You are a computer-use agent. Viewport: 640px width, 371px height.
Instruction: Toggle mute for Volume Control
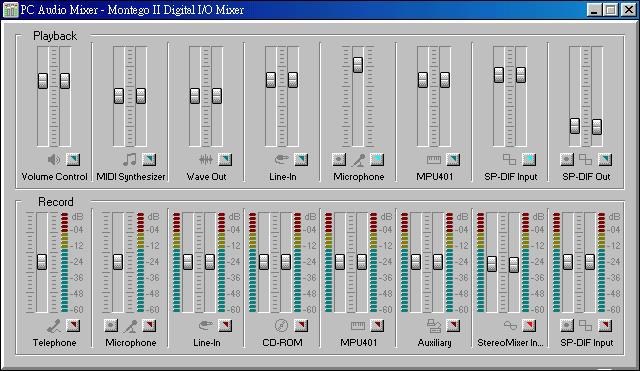pyautogui.click(x=73, y=160)
